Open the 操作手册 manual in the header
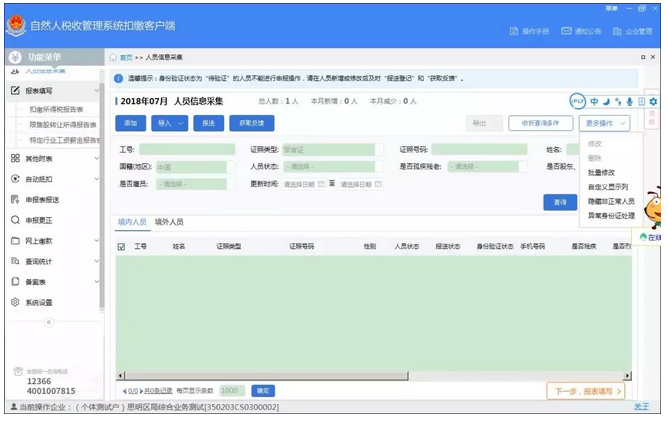 tap(529, 31)
